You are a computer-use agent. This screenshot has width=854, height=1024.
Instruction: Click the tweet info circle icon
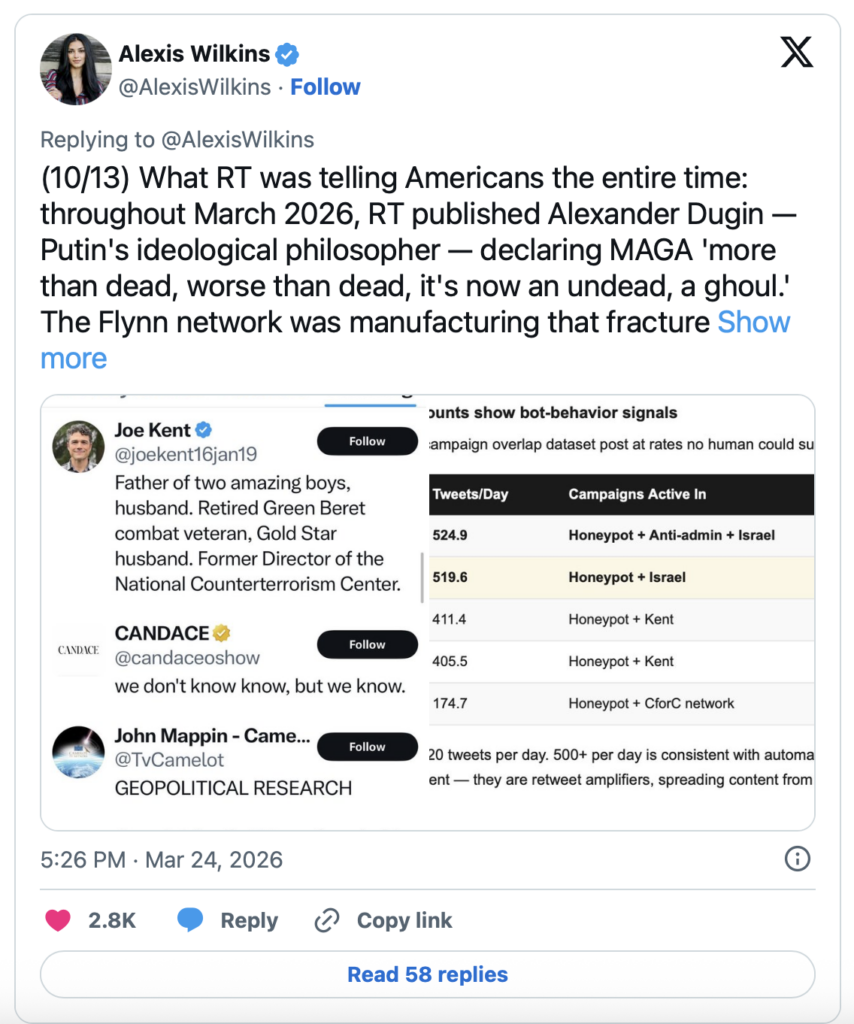pyautogui.click(x=797, y=859)
